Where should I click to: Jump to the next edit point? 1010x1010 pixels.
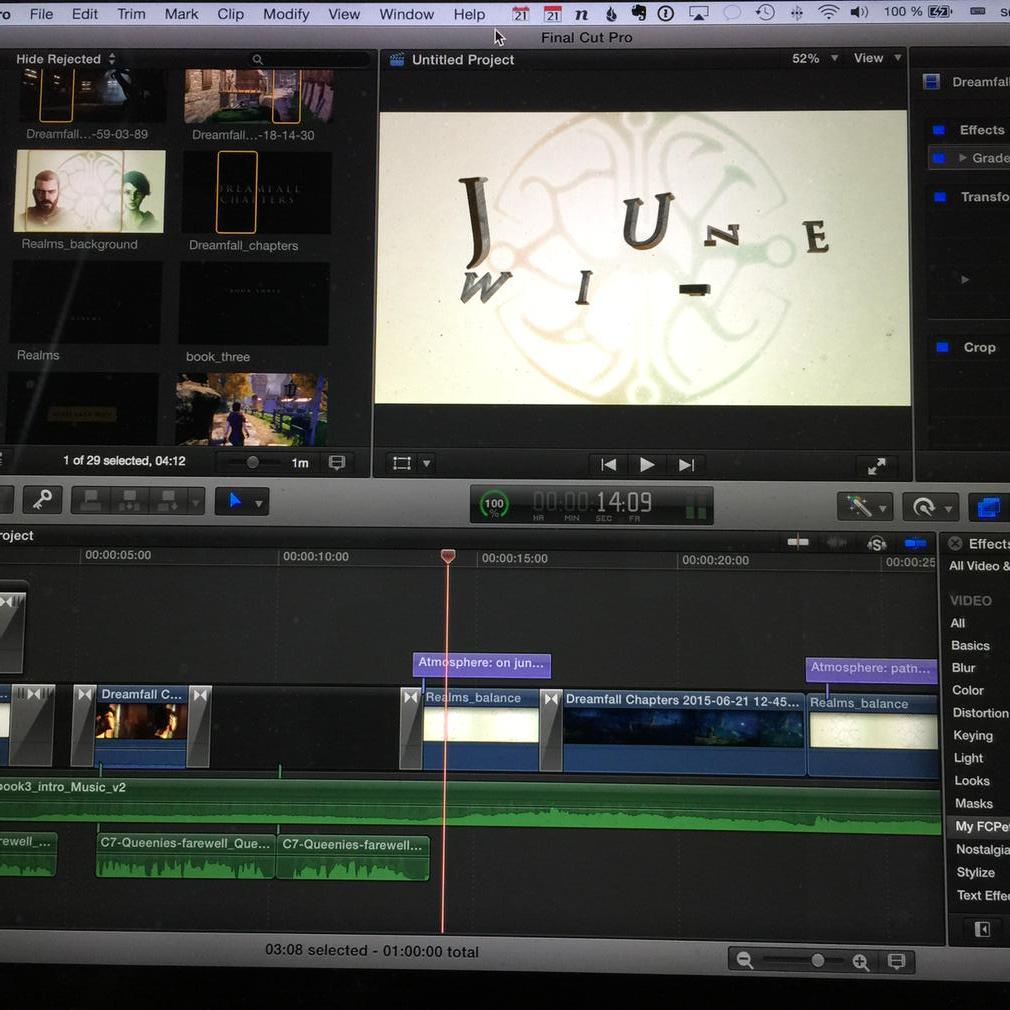(x=686, y=465)
